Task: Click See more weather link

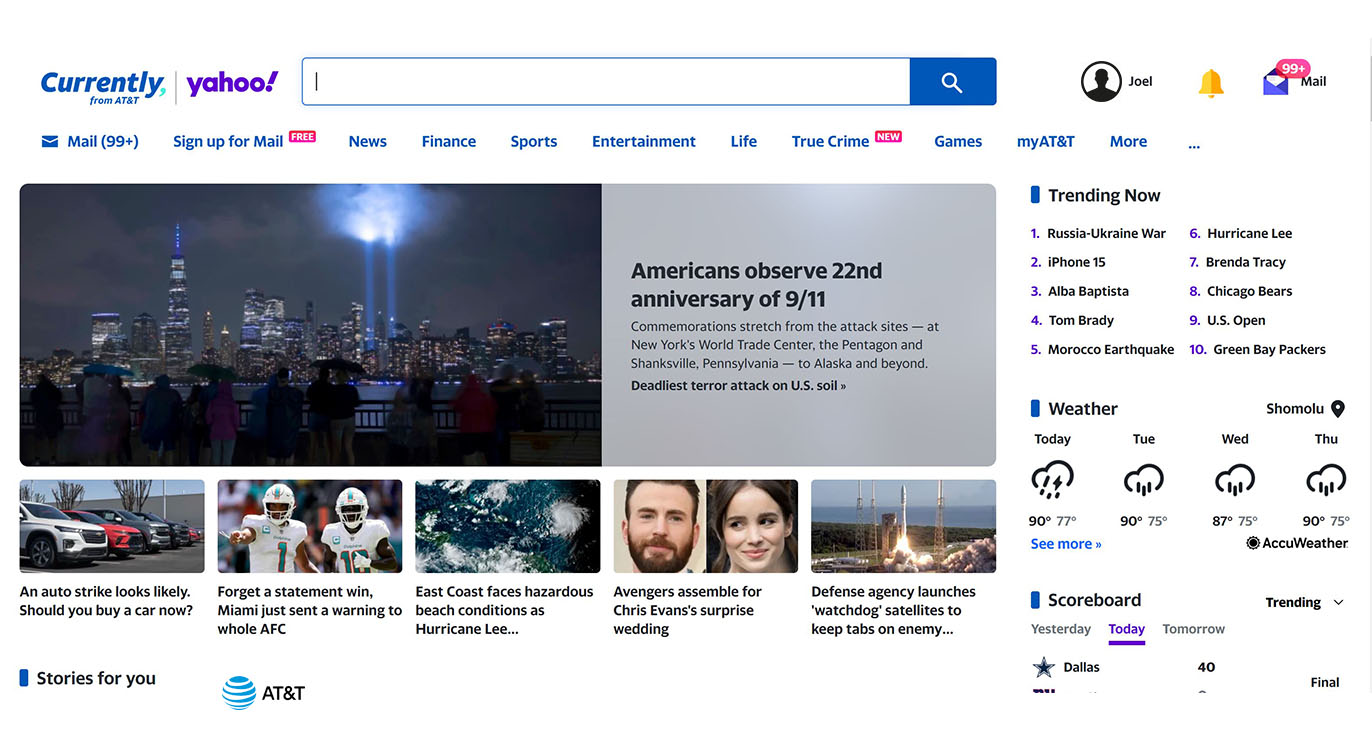Action: [x=1066, y=544]
